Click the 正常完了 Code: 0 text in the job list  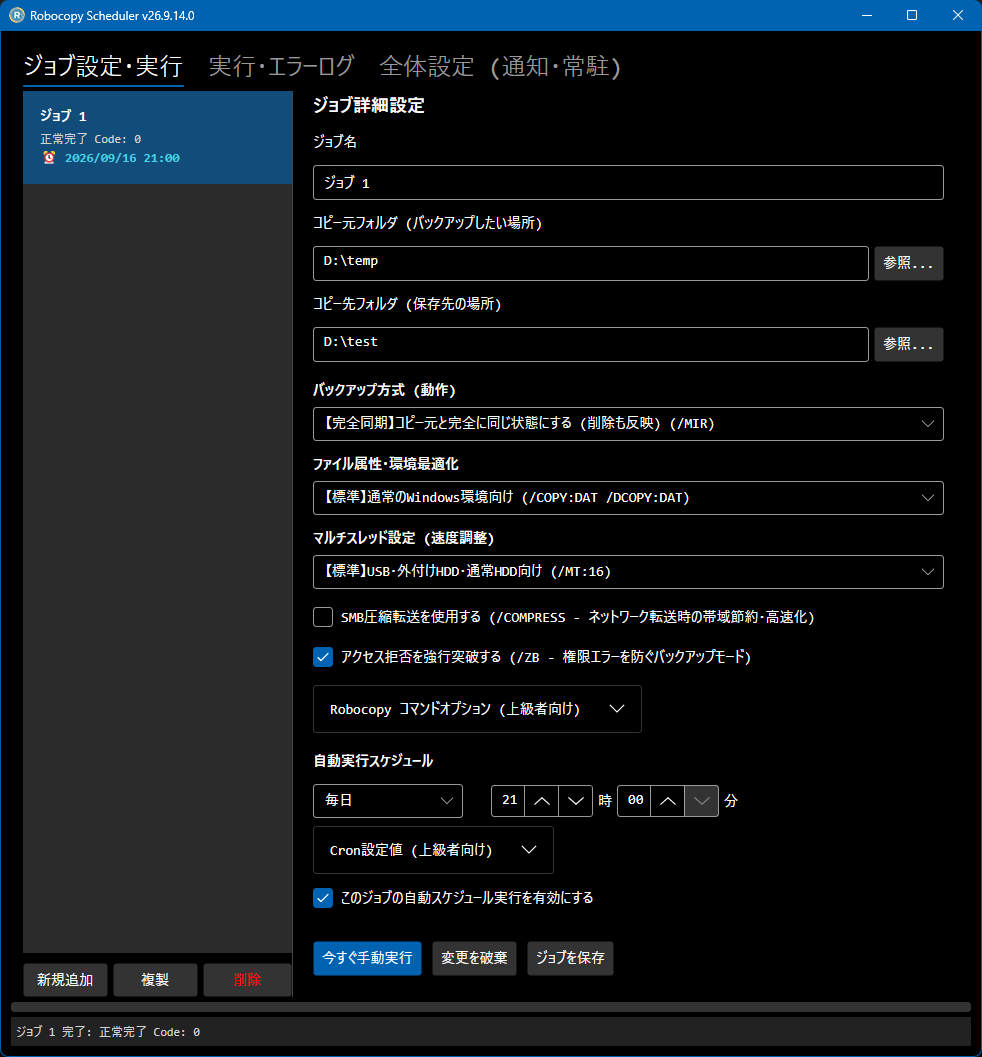(x=91, y=139)
